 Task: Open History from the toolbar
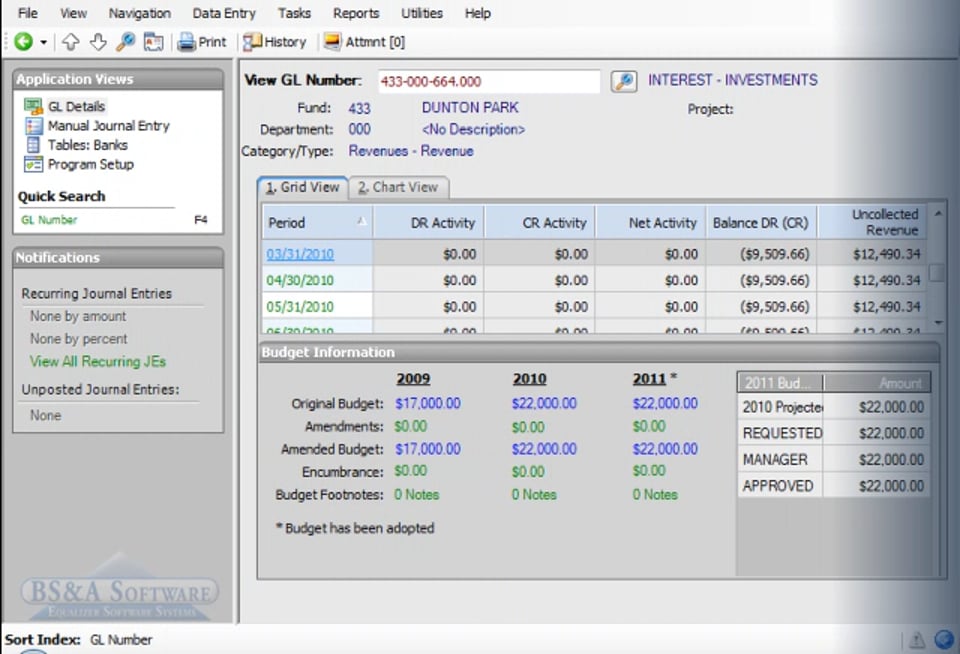[275, 42]
